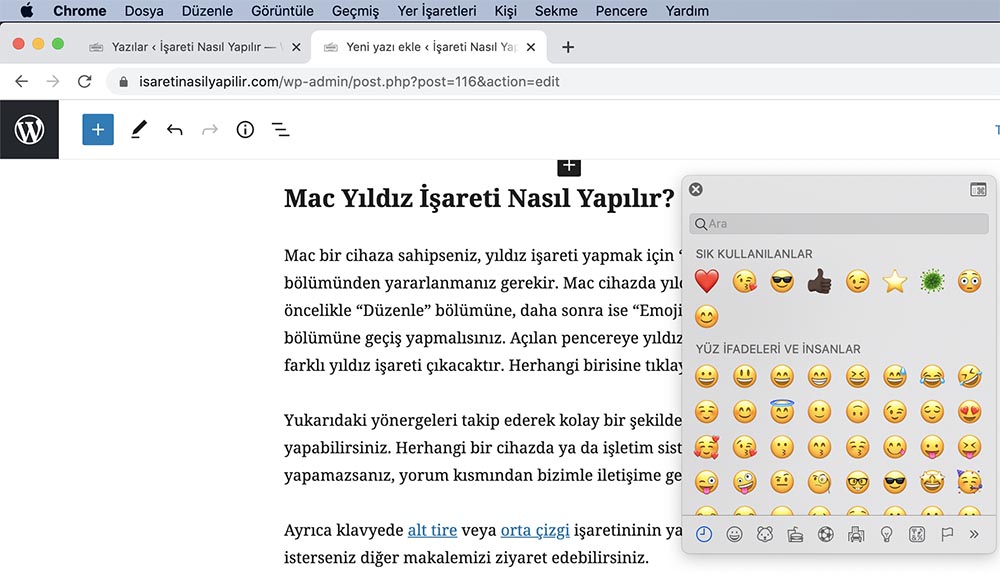This screenshot has width=1000, height=573.
Task: Insert the party face emoji
Action: click(969, 482)
